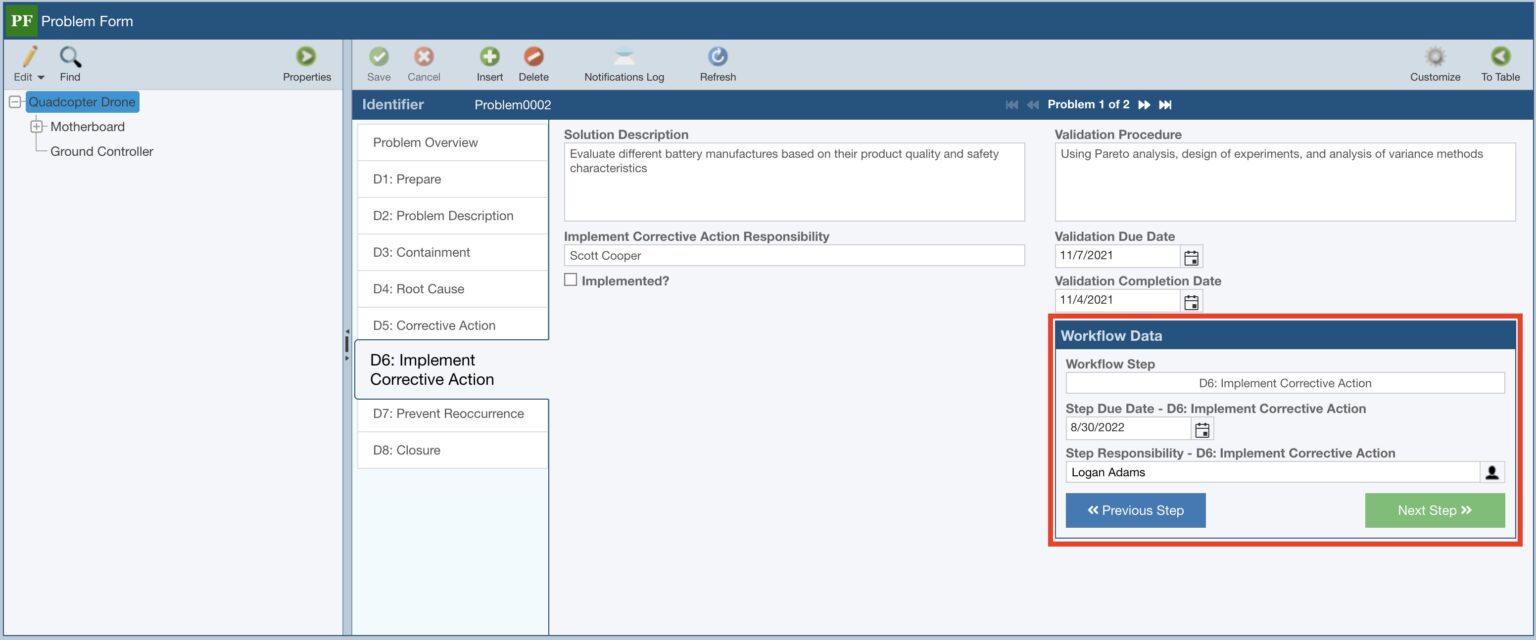Open the D8: Closure tab
This screenshot has width=1536, height=640.
[x=452, y=449]
